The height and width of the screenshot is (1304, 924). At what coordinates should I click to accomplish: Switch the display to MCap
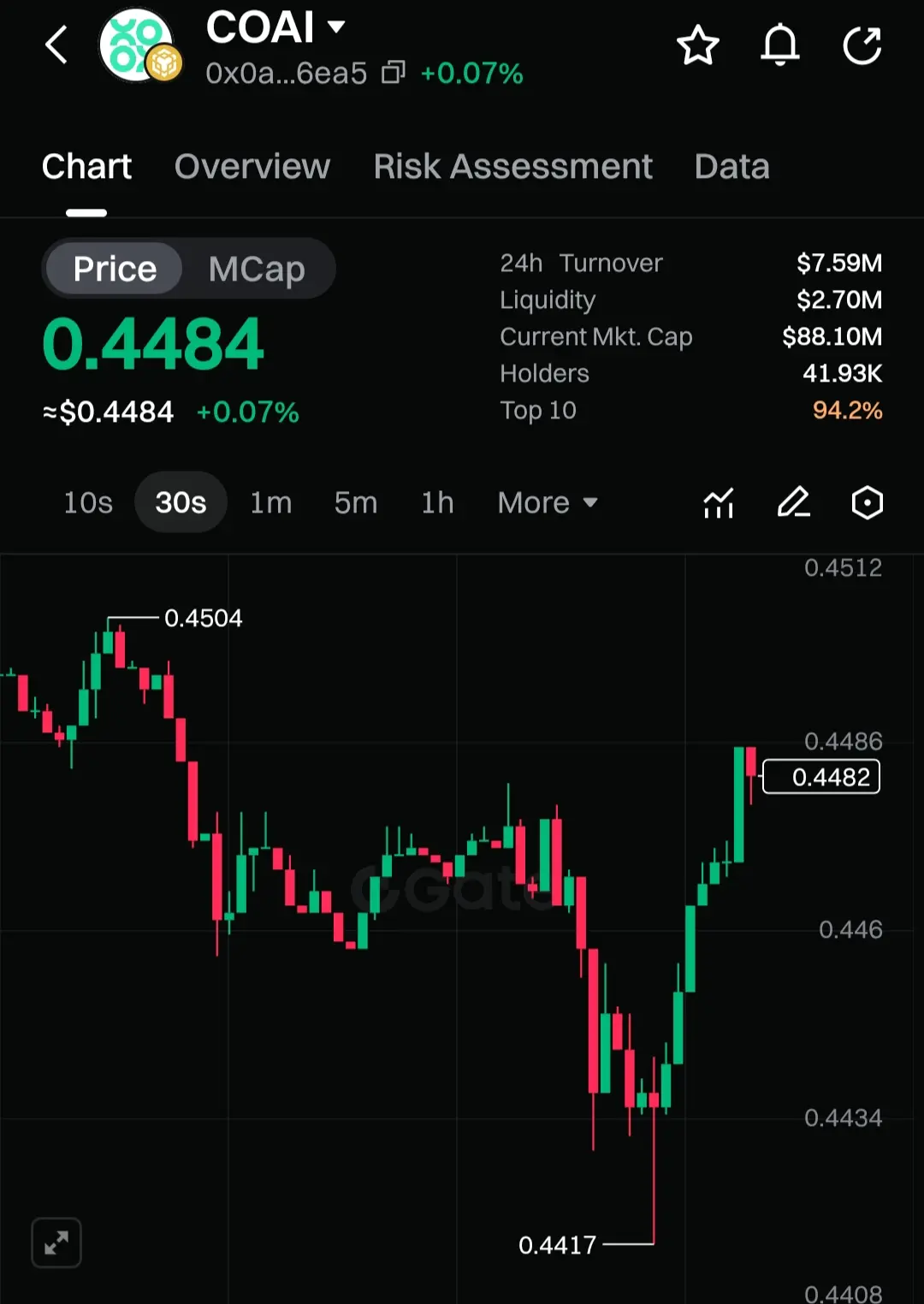point(257,269)
